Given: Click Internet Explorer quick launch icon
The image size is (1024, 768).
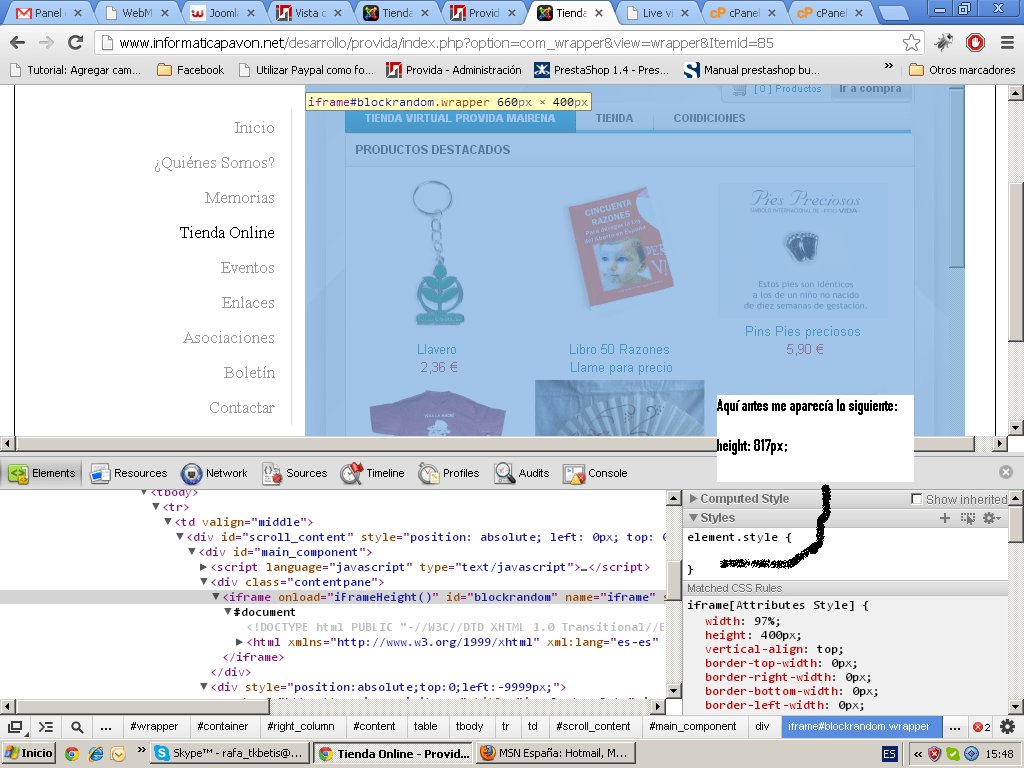Looking at the screenshot, I should tap(96, 754).
